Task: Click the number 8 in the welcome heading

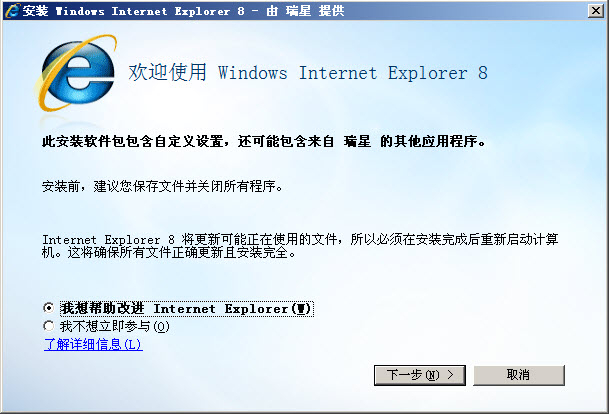Action: 482,73
